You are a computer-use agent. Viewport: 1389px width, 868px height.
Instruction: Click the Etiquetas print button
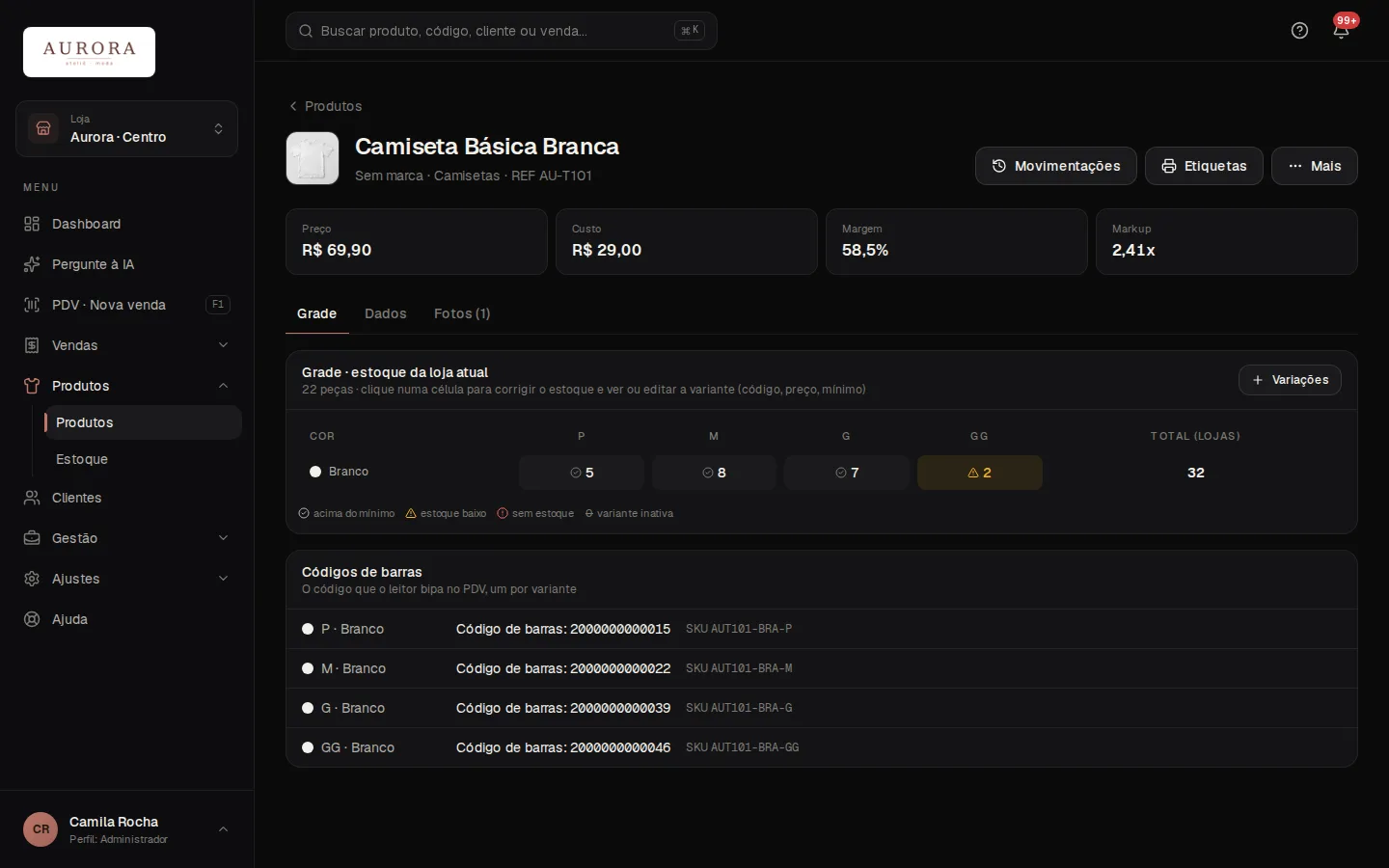(1204, 166)
